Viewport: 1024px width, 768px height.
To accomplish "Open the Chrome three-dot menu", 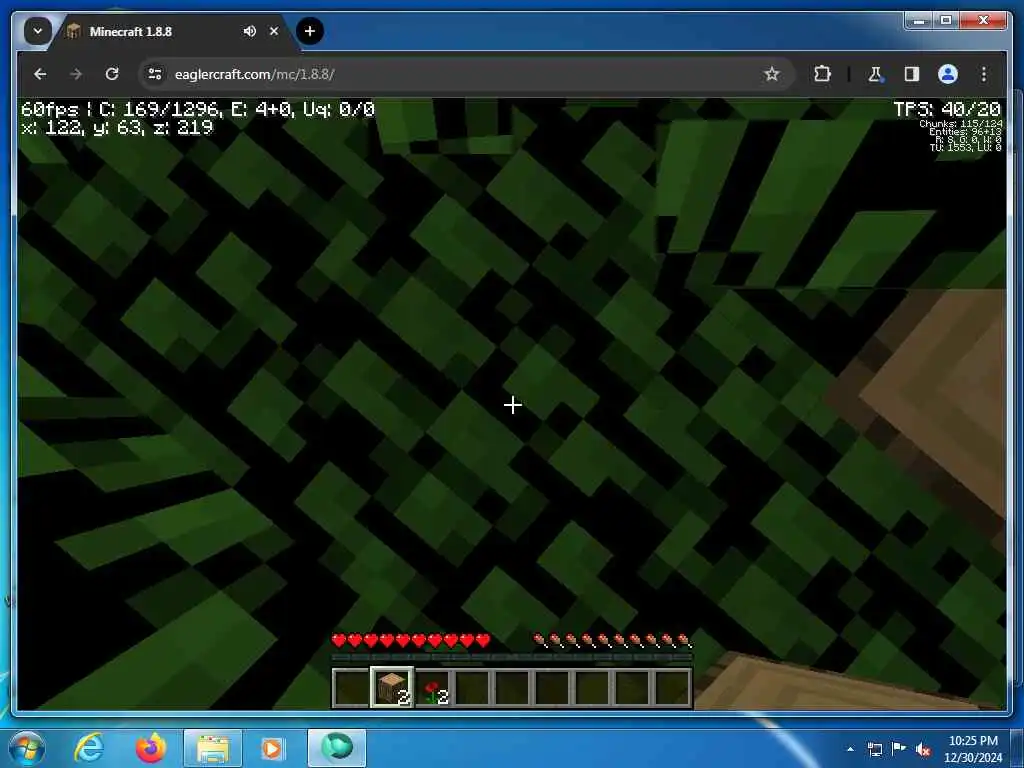I will coord(984,74).
